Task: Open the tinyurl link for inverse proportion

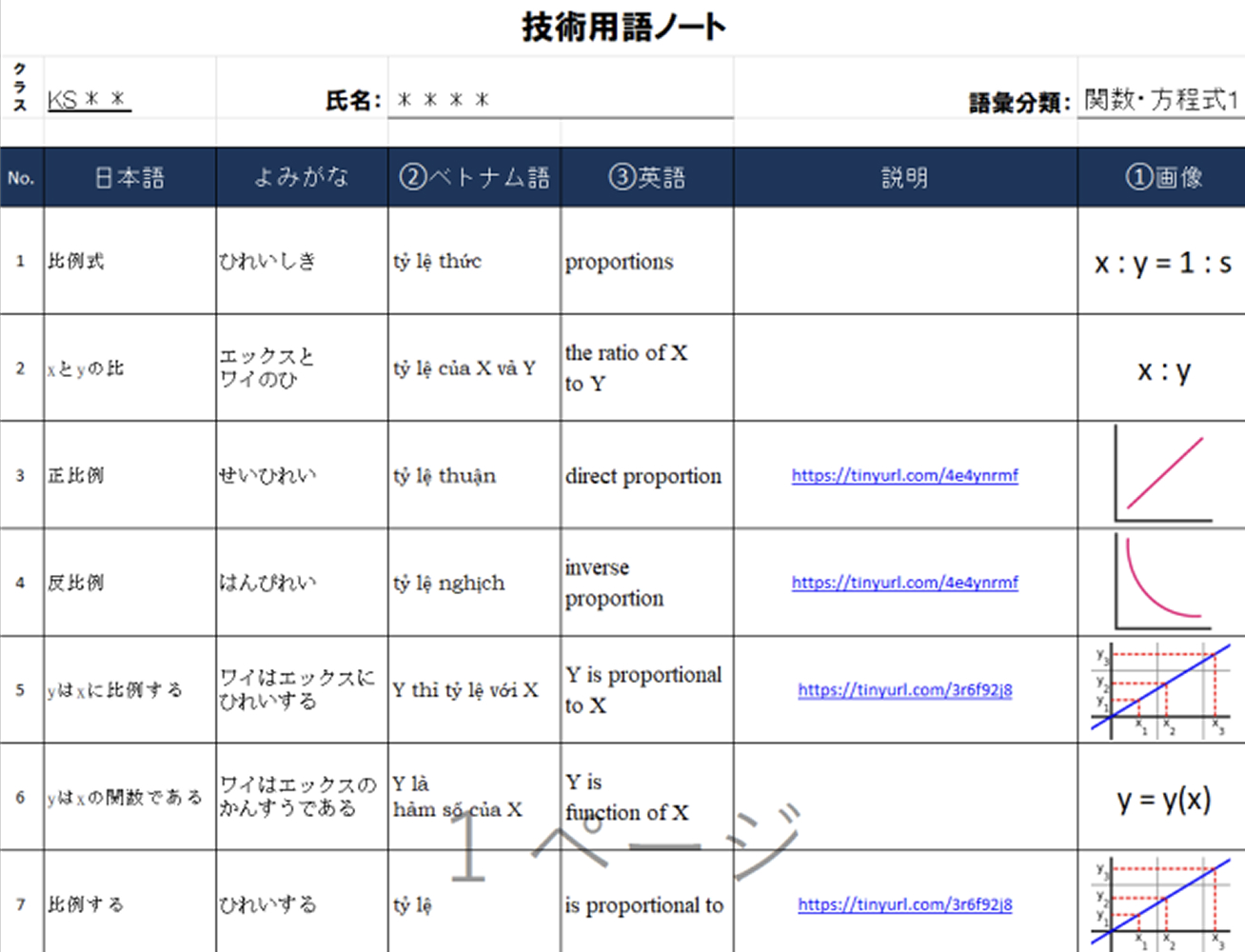Action: (x=904, y=582)
